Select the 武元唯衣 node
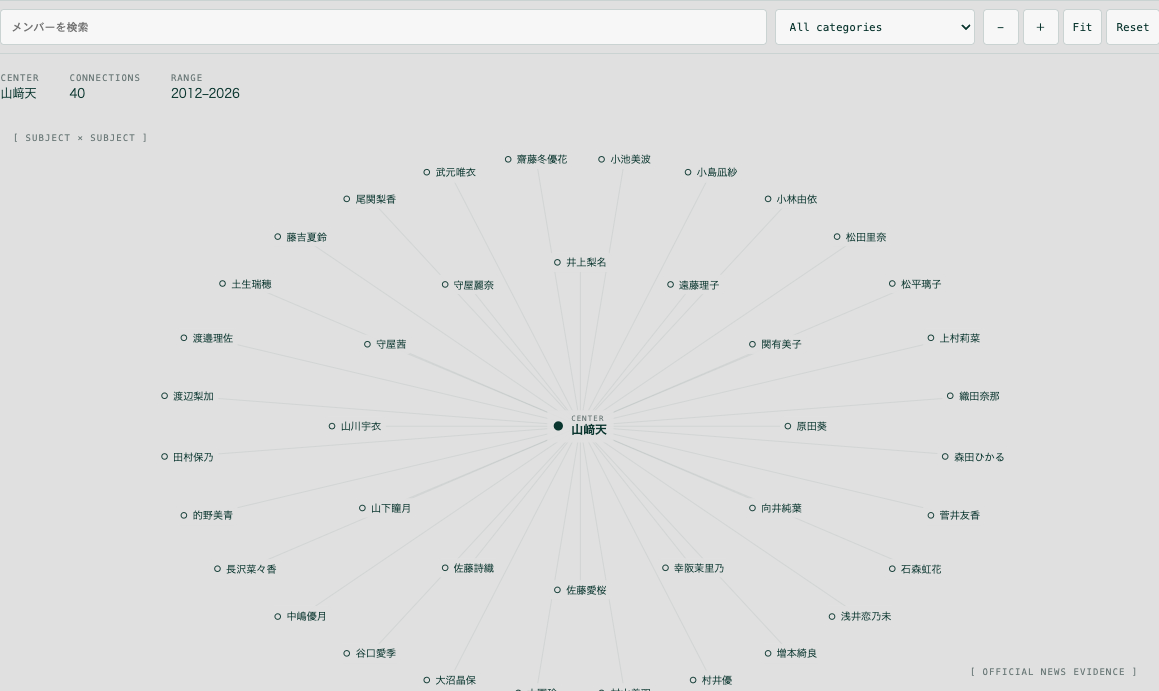1159x691 pixels. 449,172
